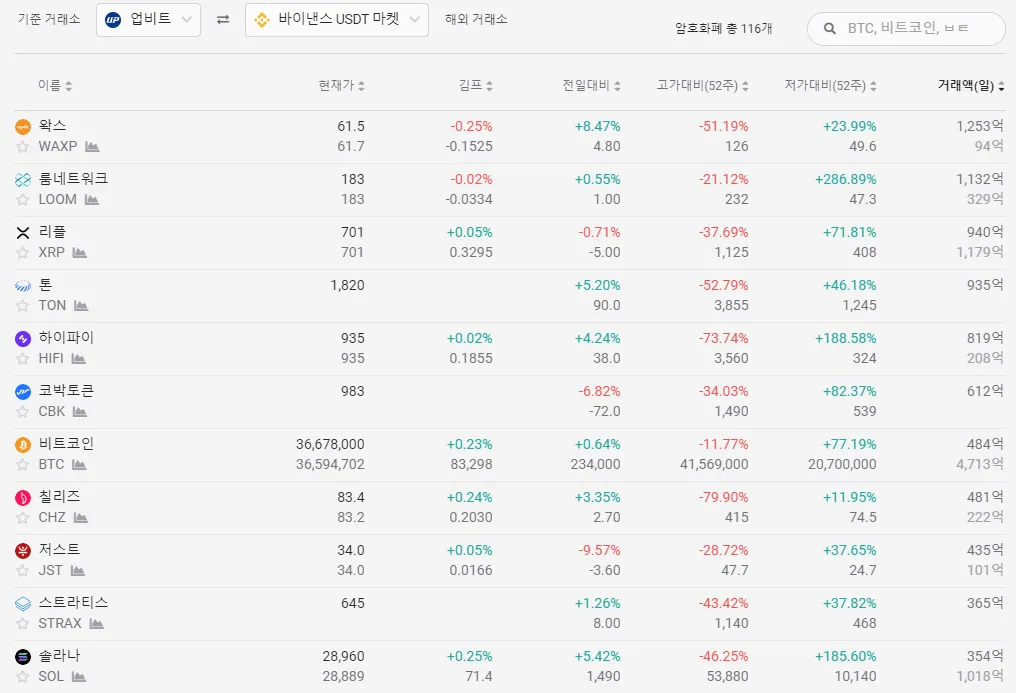Focus the BTC, 비트코인 search field

point(906,28)
